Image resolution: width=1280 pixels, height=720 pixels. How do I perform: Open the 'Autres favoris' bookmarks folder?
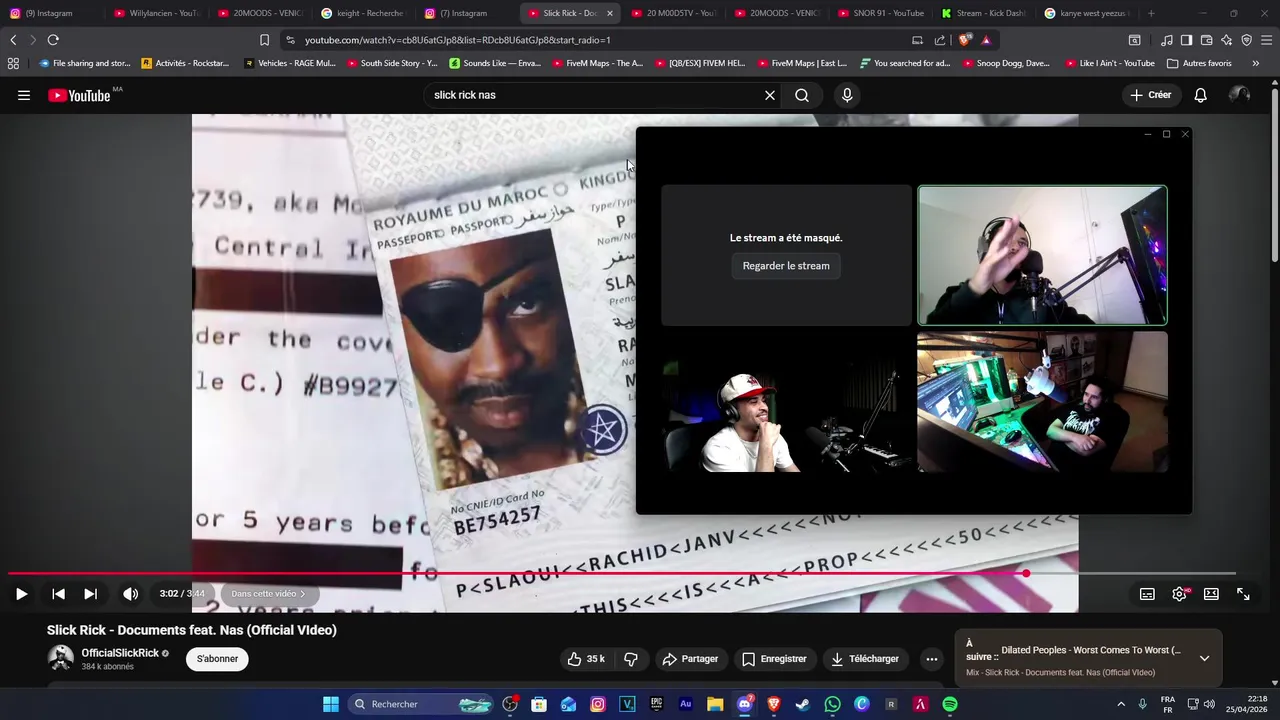tap(1198, 63)
